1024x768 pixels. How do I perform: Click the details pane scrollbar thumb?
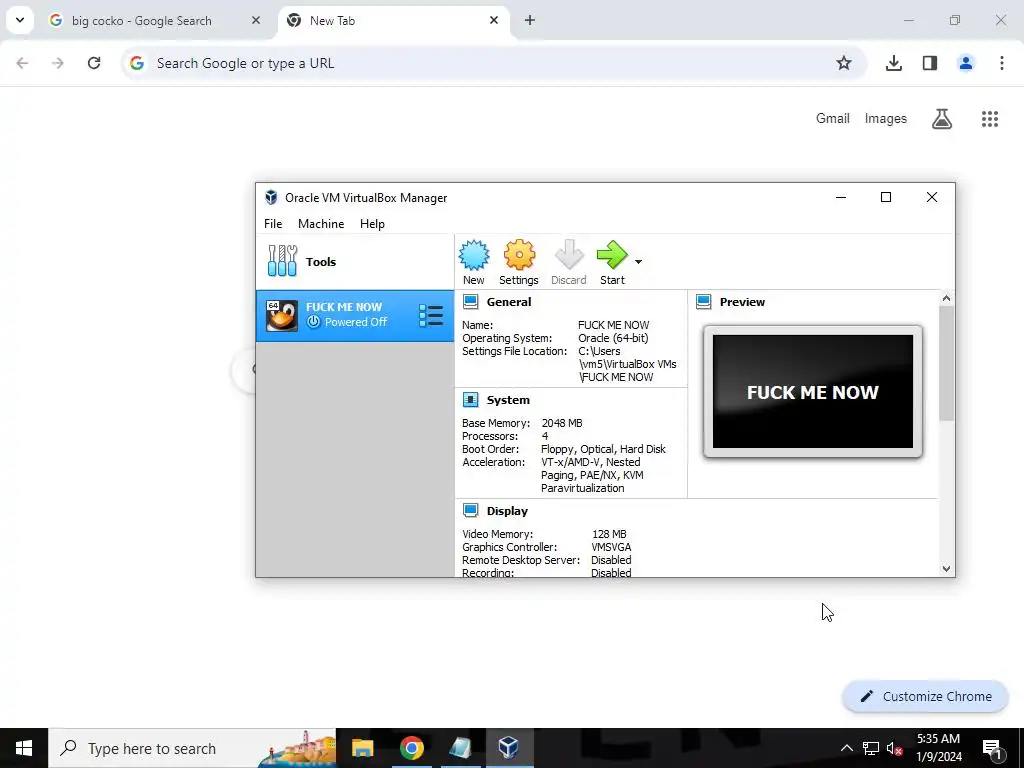[946, 363]
